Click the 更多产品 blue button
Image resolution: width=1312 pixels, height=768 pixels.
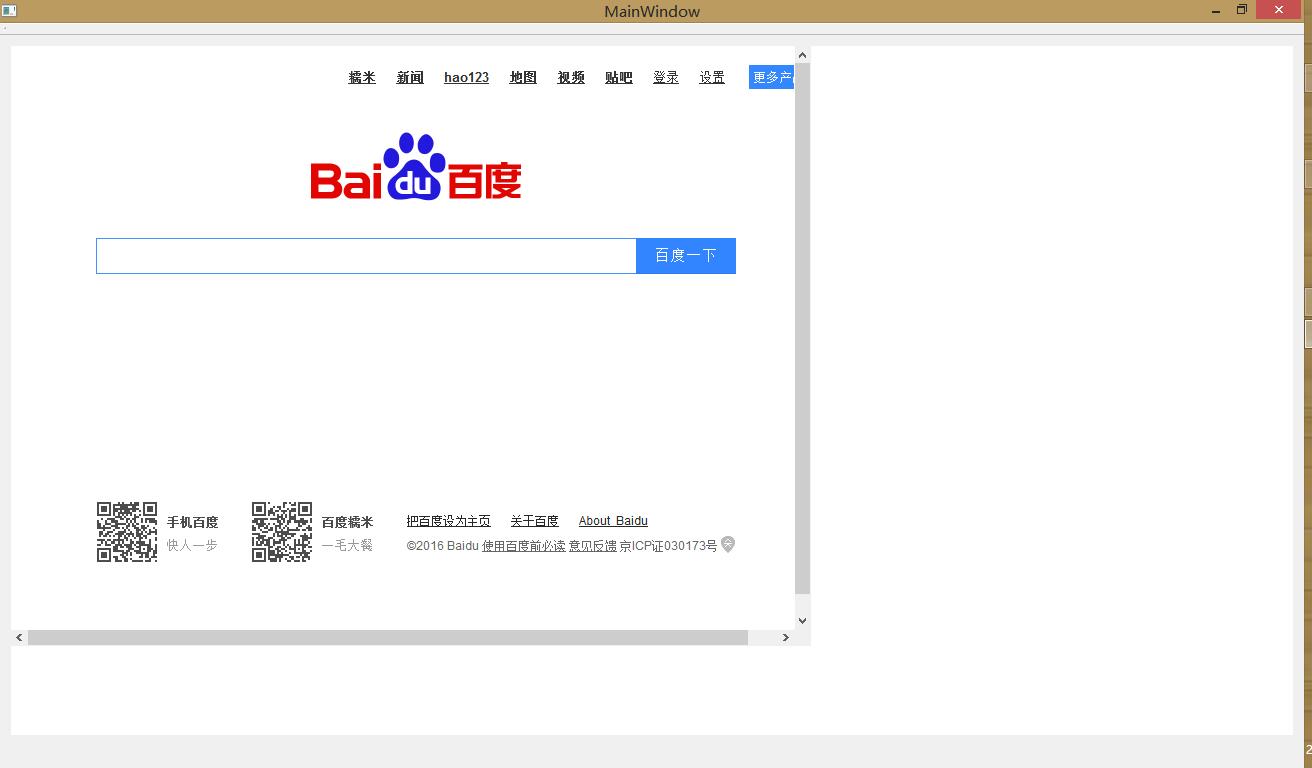click(x=771, y=77)
